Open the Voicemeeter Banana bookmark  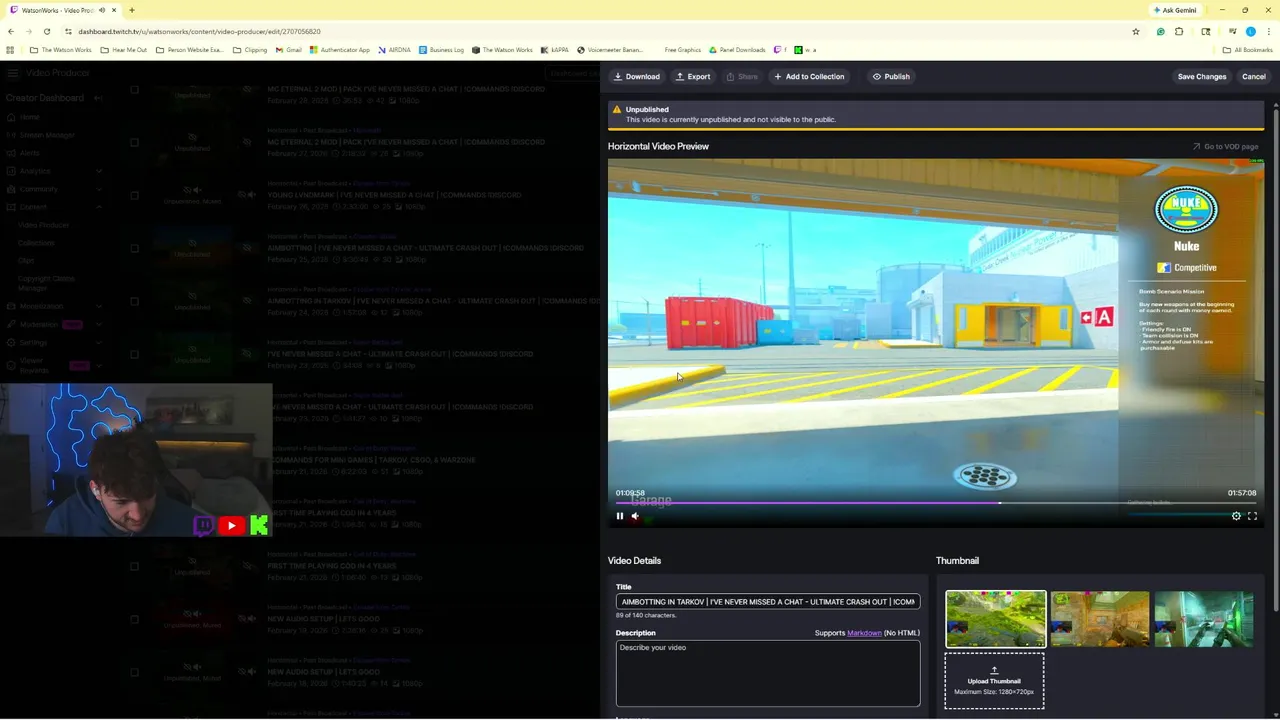point(609,50)
